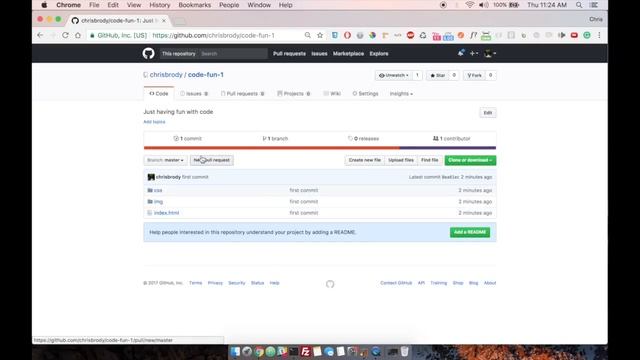
Task: Star the repository
Action: [x=438, y=76]
